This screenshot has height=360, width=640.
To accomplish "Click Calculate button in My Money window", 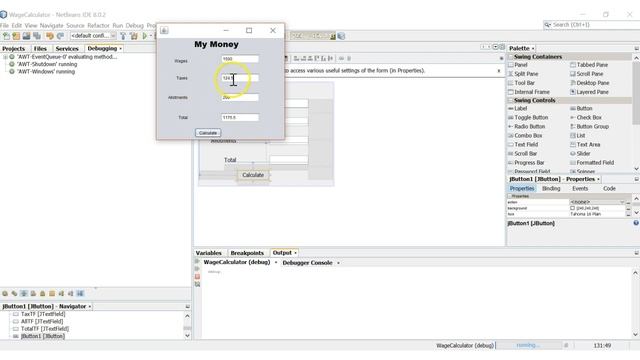I will [208, 133].
